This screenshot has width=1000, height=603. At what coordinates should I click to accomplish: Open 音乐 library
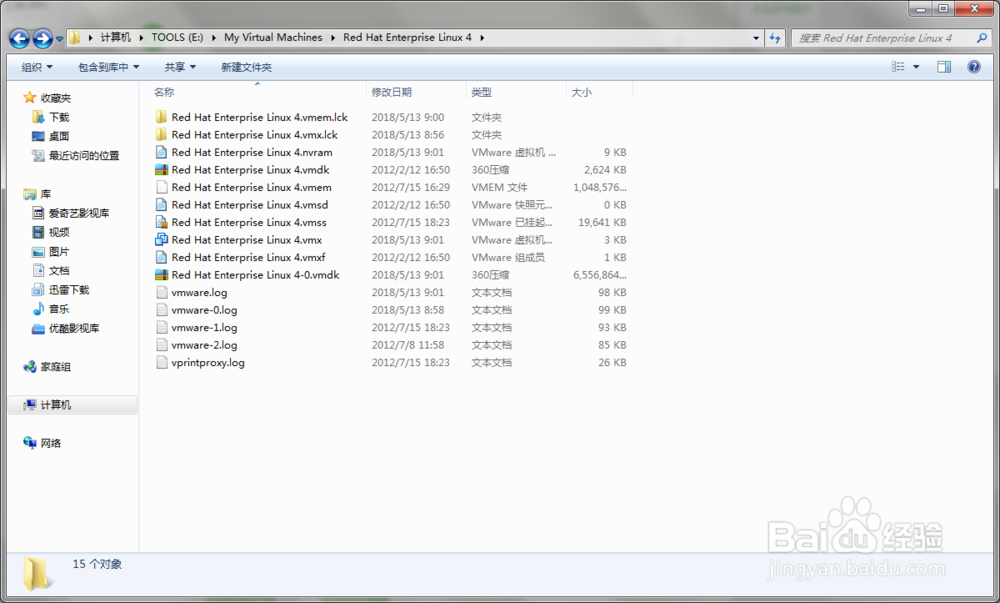59,309
